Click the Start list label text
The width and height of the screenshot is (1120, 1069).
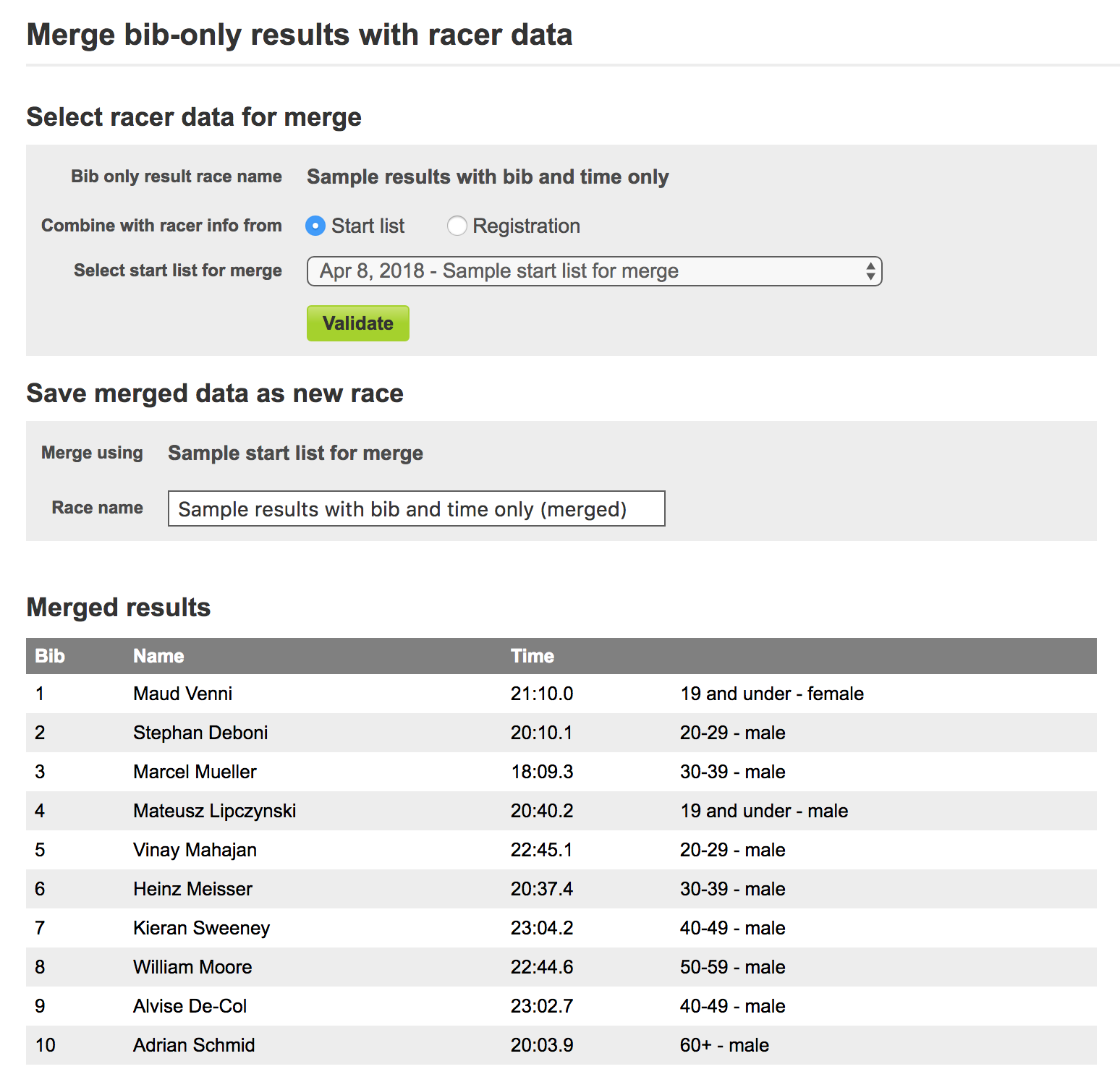coord(368,226)
